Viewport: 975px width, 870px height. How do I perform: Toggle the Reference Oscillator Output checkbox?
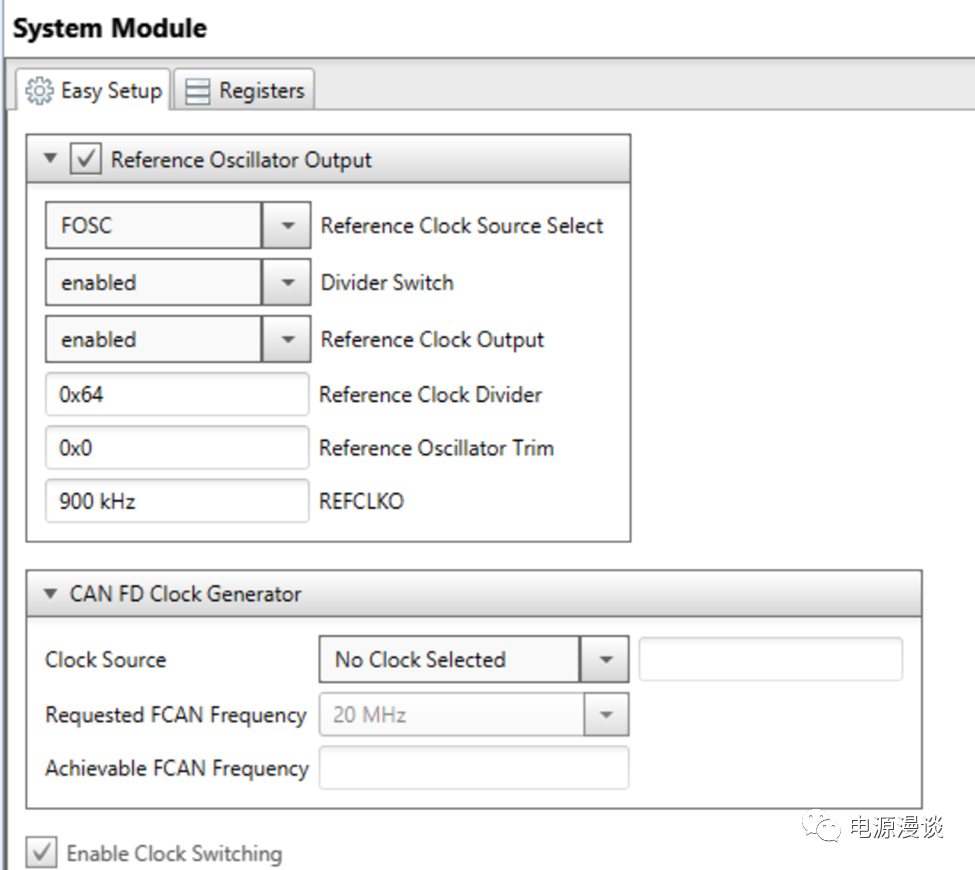pyautogui.click(x=86, y=160)
